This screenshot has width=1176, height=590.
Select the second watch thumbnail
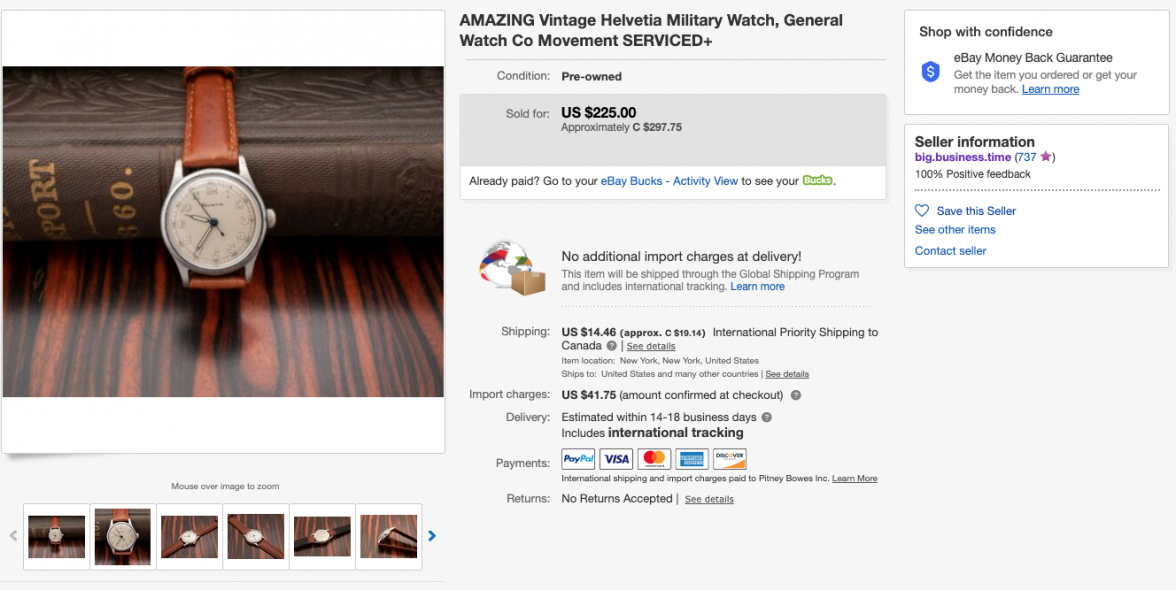tap(123, 537)
